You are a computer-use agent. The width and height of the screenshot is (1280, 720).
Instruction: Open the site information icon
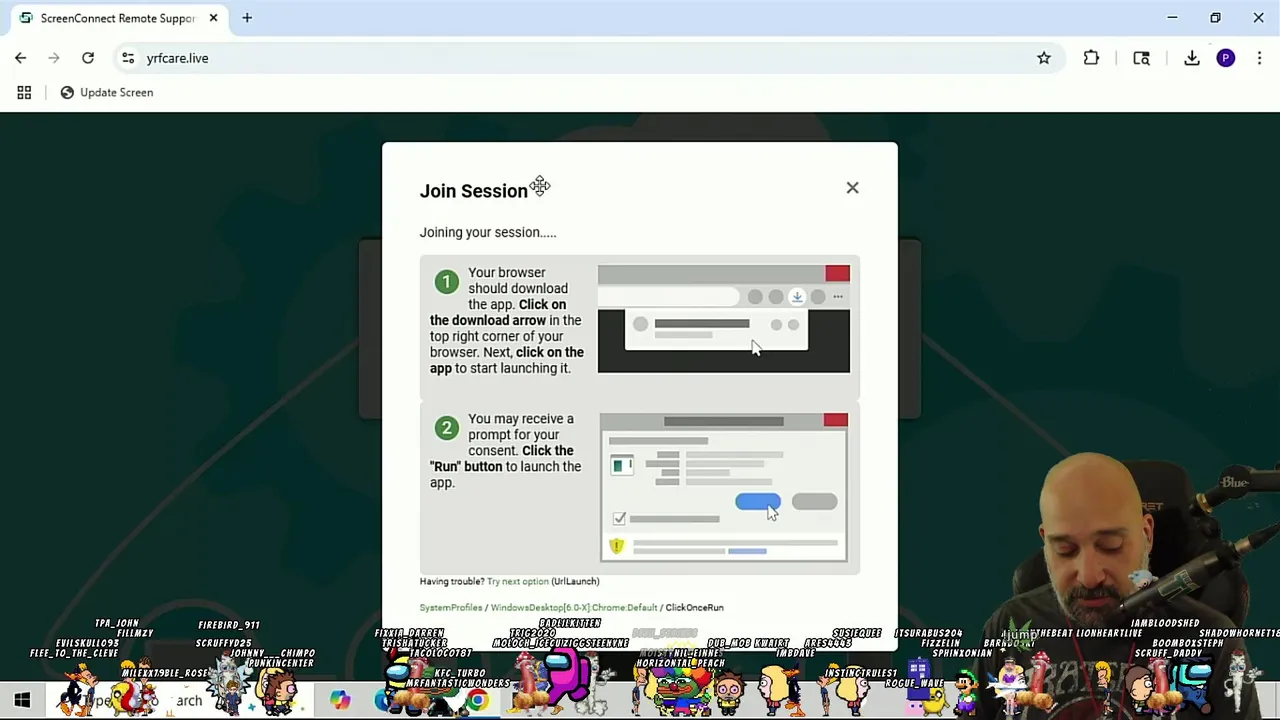128,58
